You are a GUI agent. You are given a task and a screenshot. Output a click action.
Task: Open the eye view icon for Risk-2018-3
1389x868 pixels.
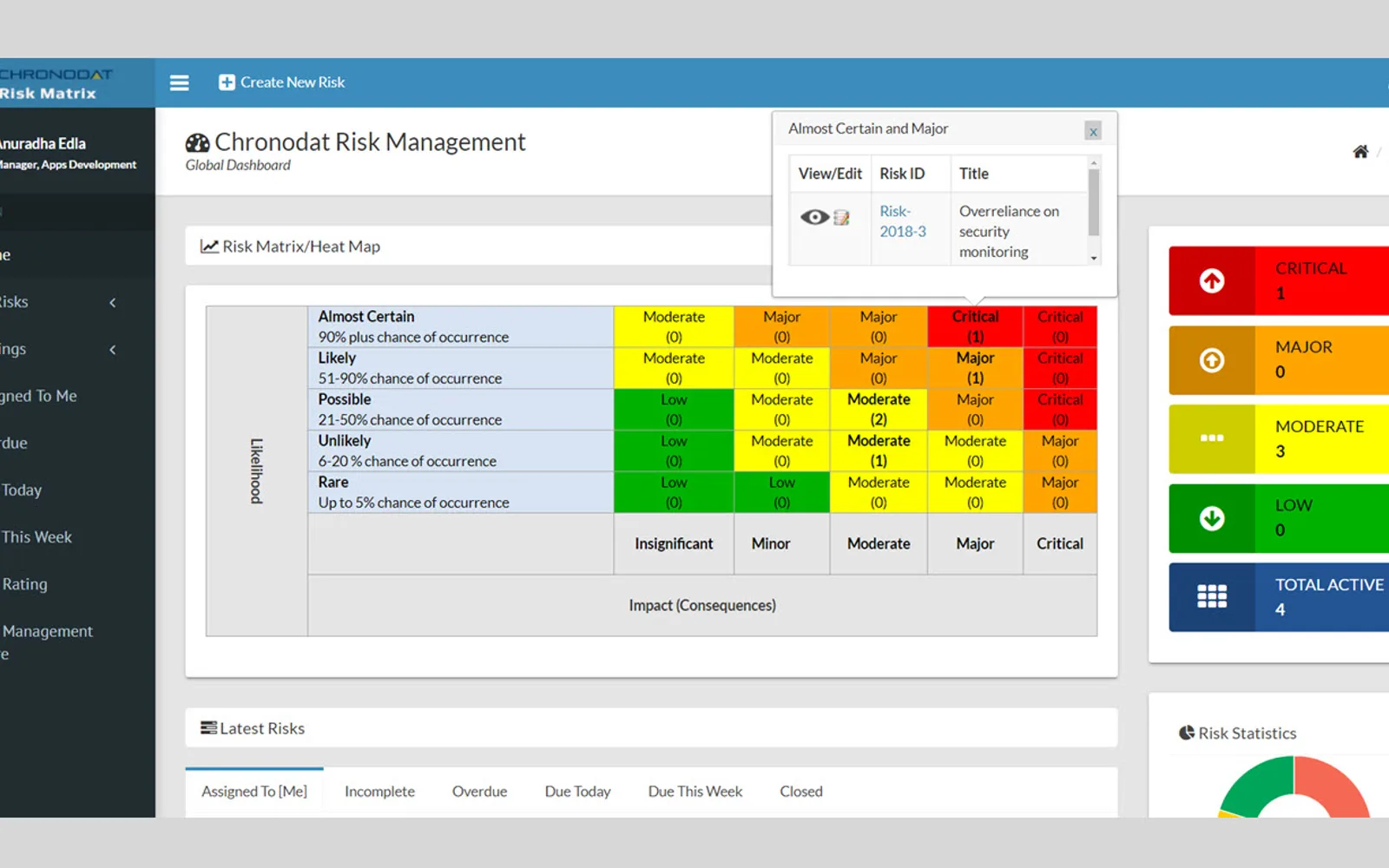point(814,217)
